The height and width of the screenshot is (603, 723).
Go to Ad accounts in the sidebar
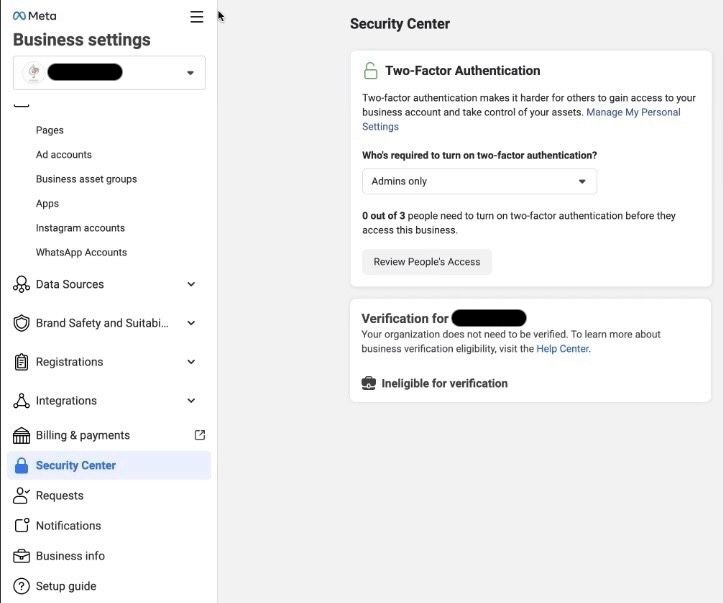tap(64, 155)
